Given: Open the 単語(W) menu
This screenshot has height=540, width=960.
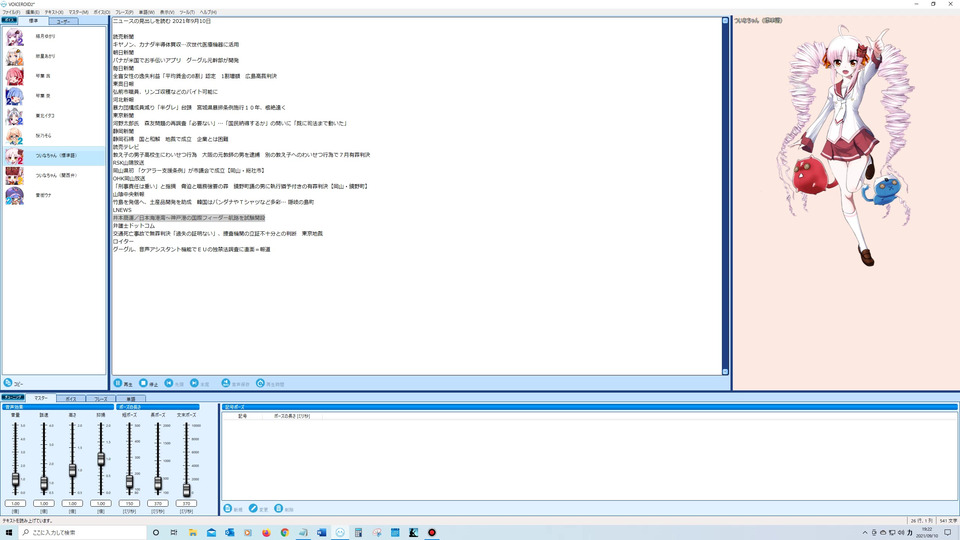Looking at the screenshot, I should coord(146,12).
